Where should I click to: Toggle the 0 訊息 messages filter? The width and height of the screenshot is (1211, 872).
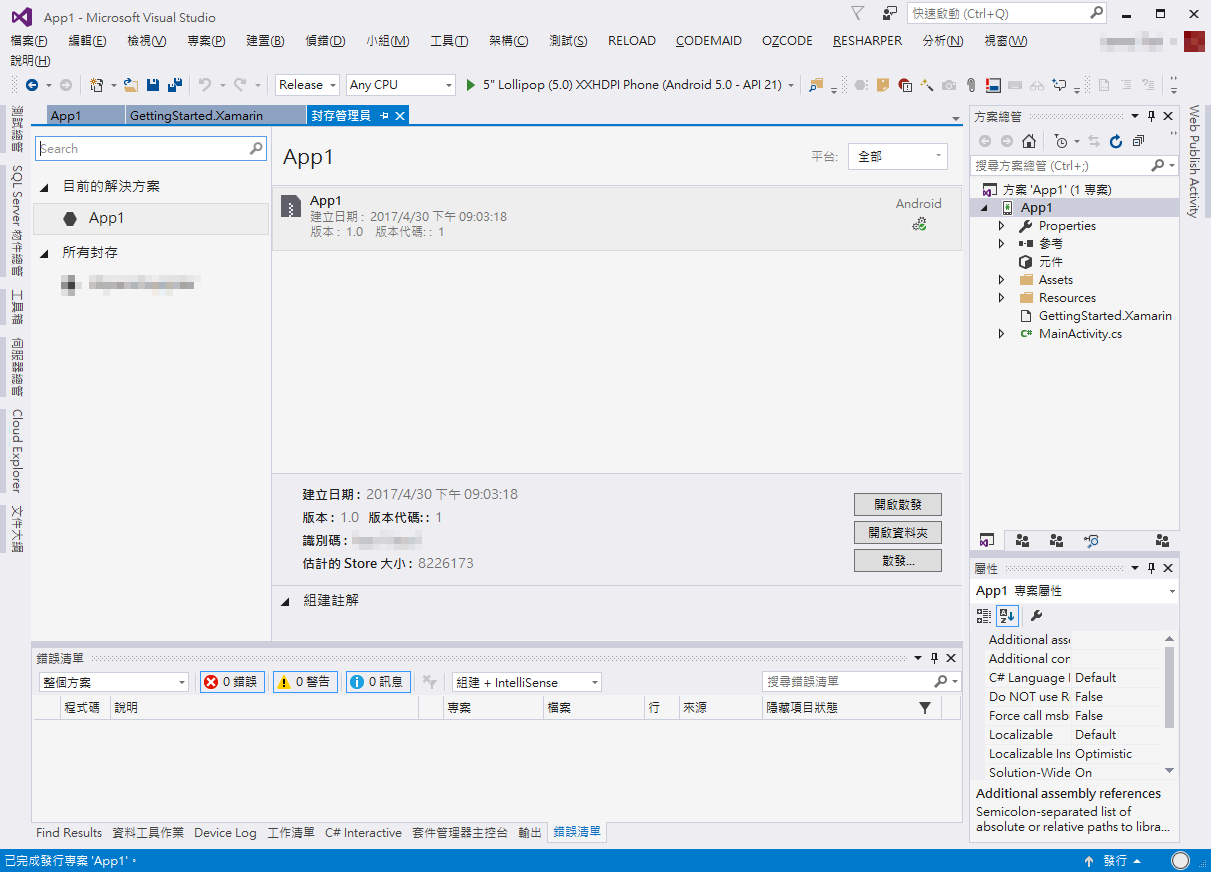tap(378, 682)
